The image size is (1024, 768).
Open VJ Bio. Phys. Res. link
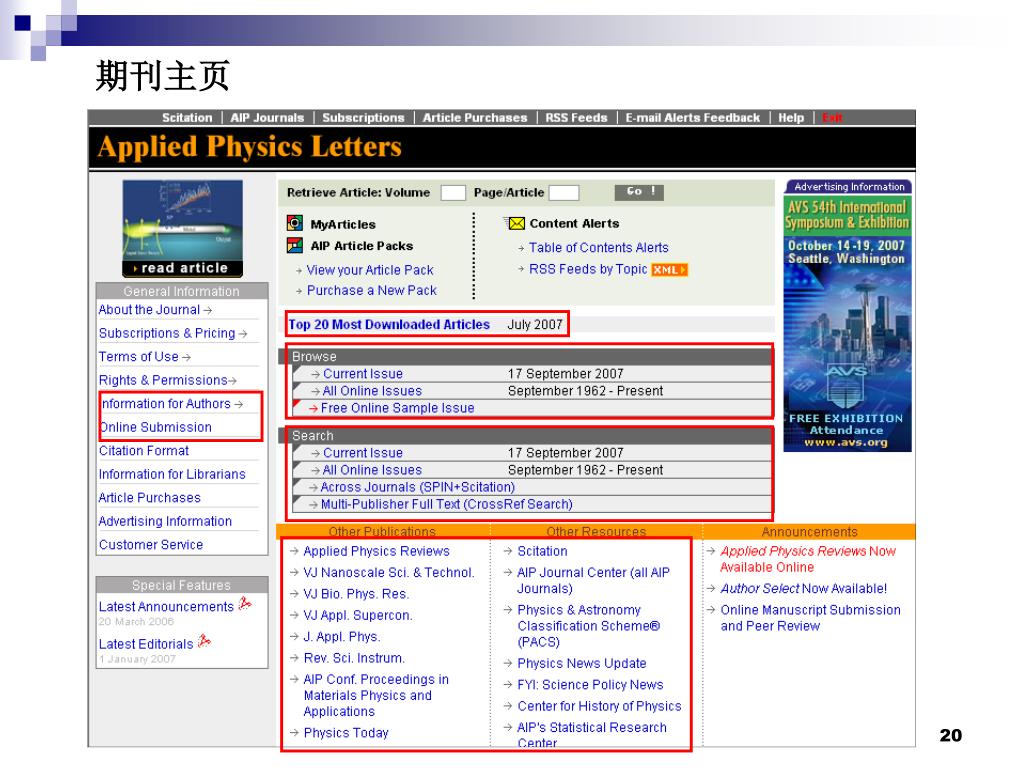click(x=356, y=594)
